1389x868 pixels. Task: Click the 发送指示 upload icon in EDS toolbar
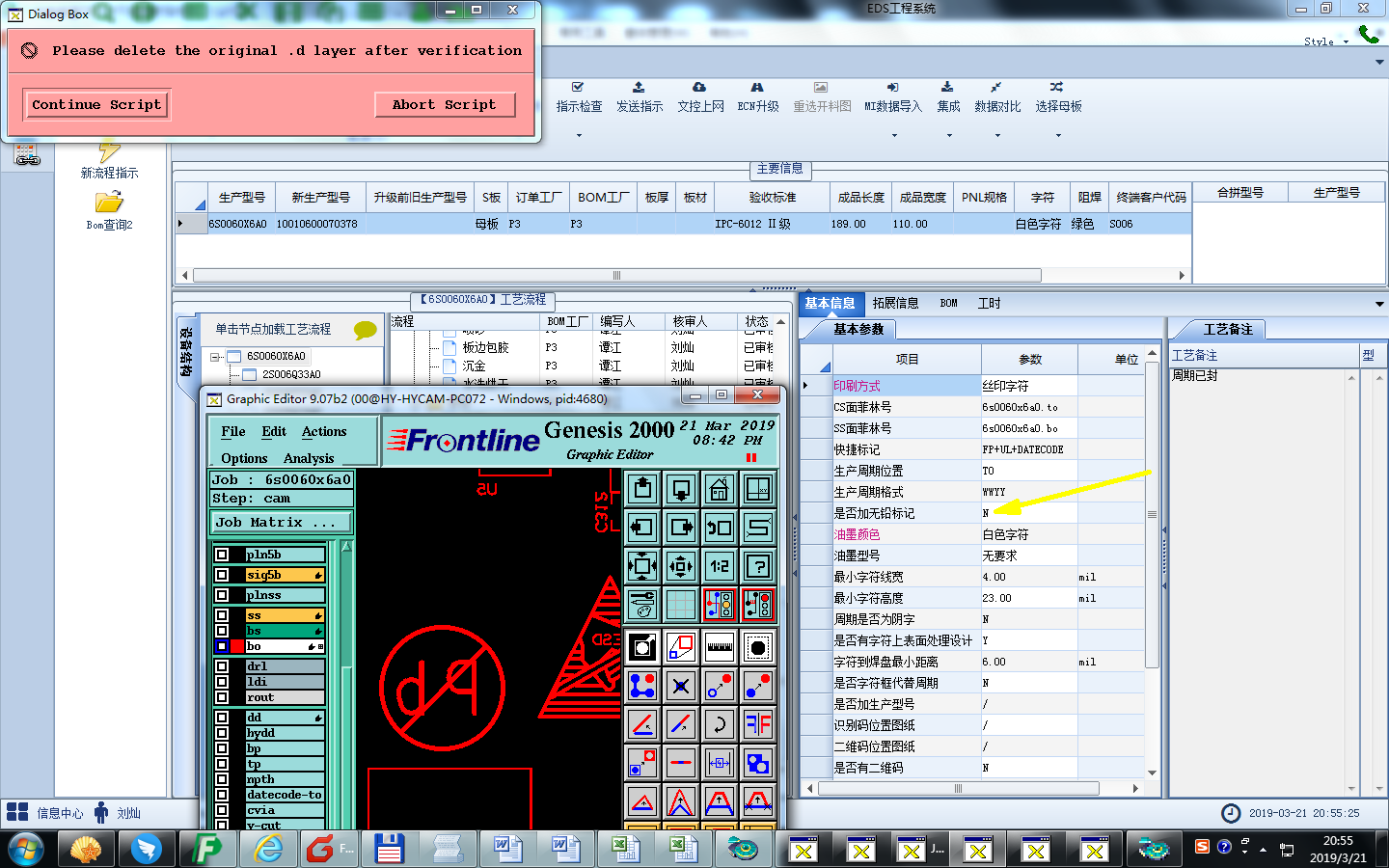tap(639, 87)
